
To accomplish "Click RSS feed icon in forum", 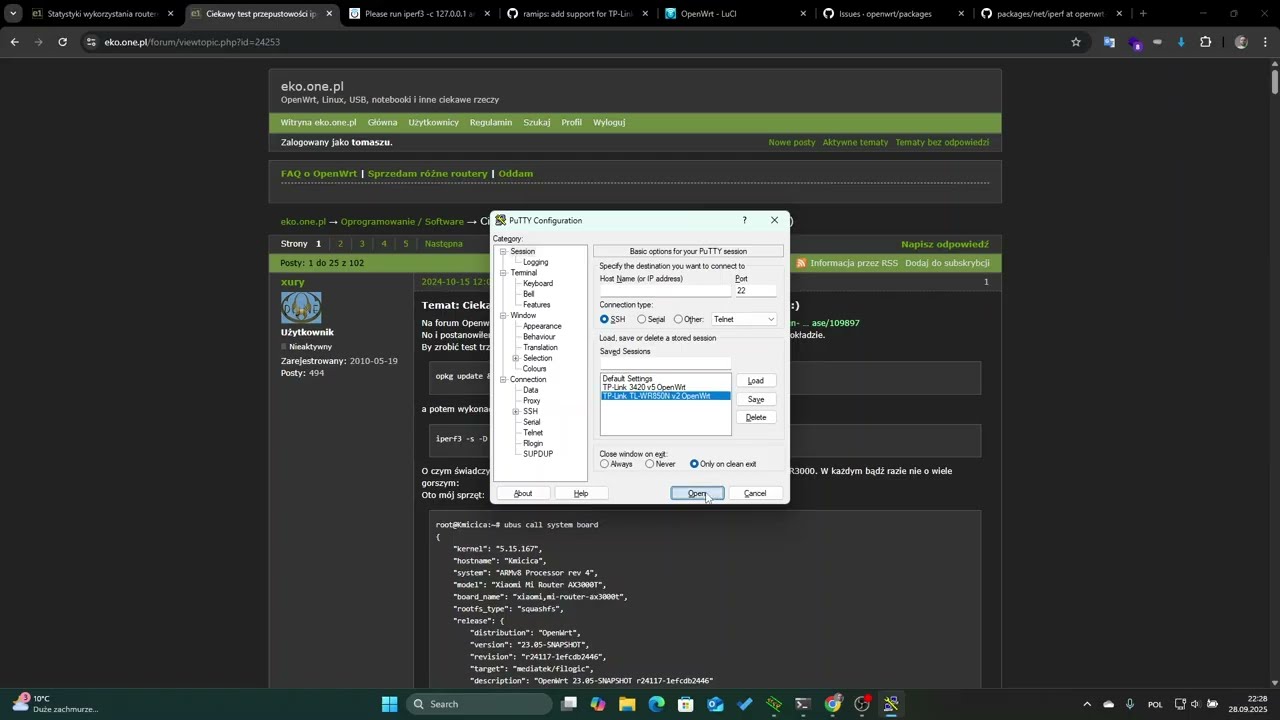I will tap(801, 263).
